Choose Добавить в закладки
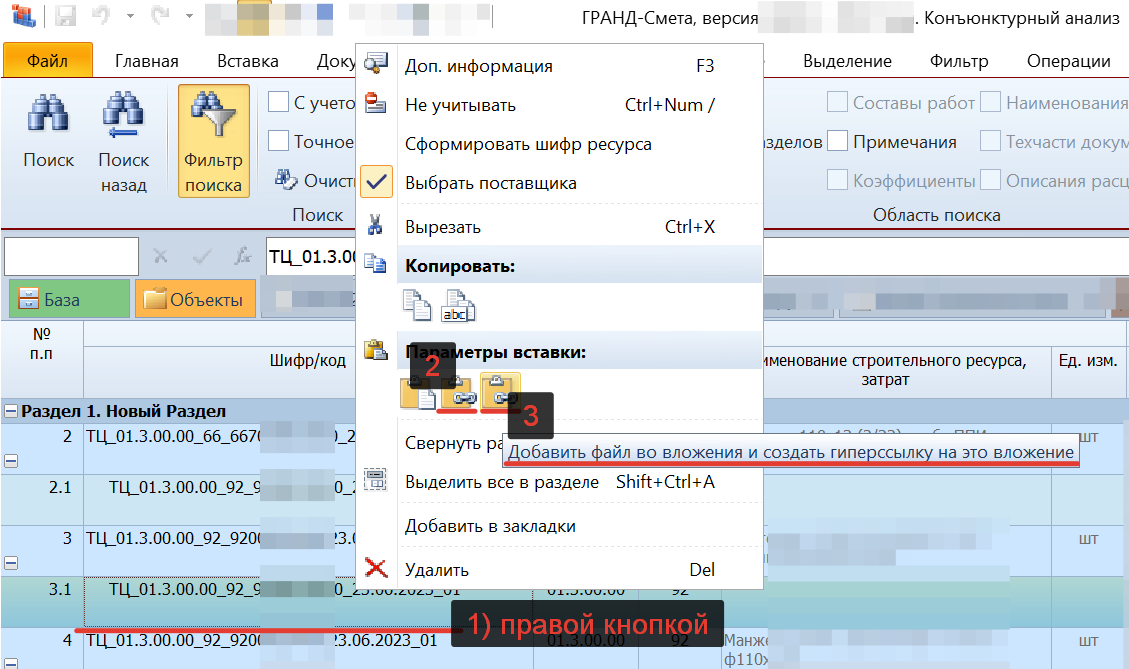The image size is (1129, 669). pos(559,526)
